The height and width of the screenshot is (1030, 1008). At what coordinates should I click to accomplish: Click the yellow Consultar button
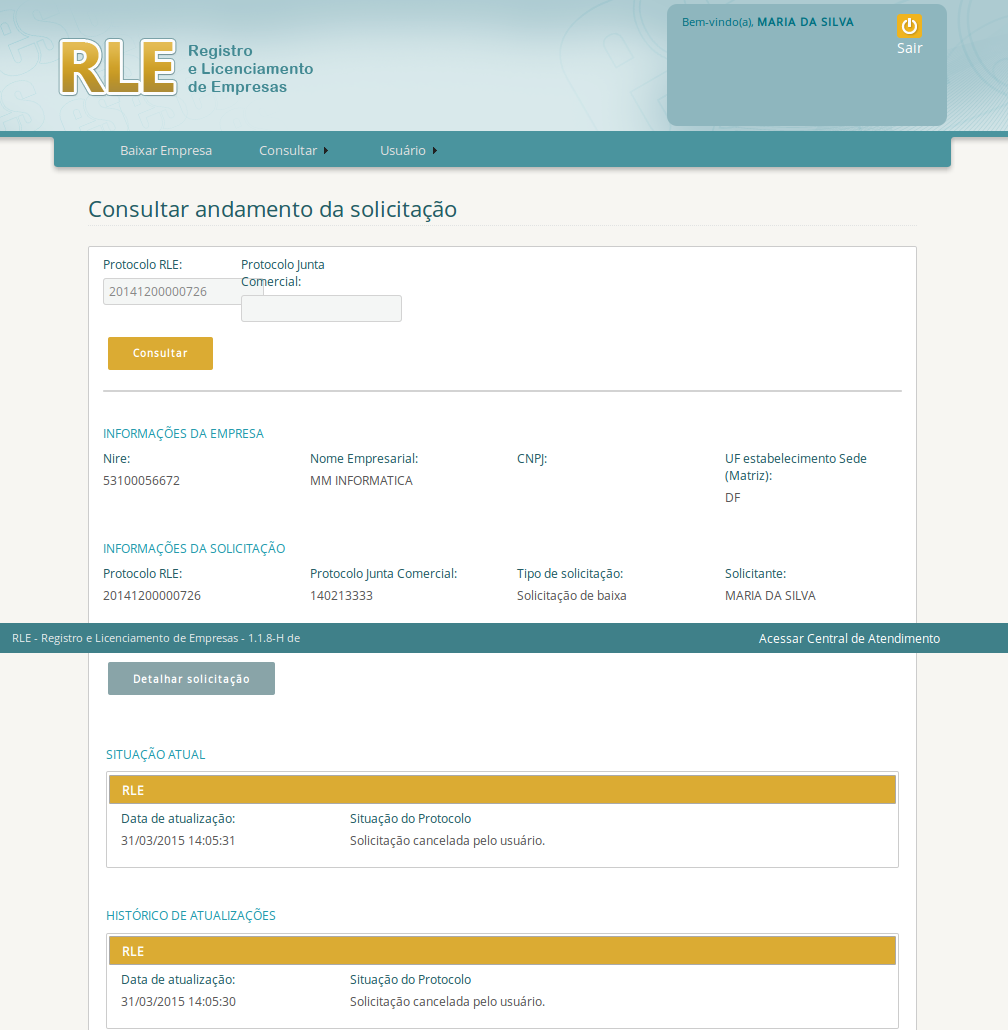click(160, 353)
